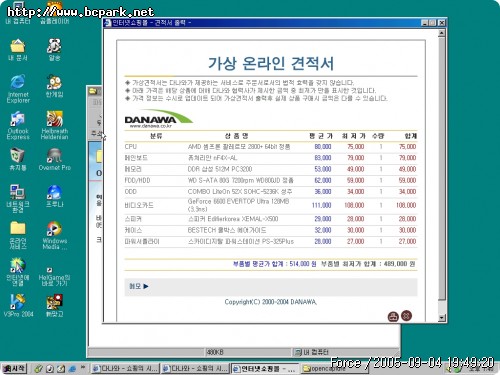Click the 최저가 column header
500x375 pixels.
click(354, 136)
